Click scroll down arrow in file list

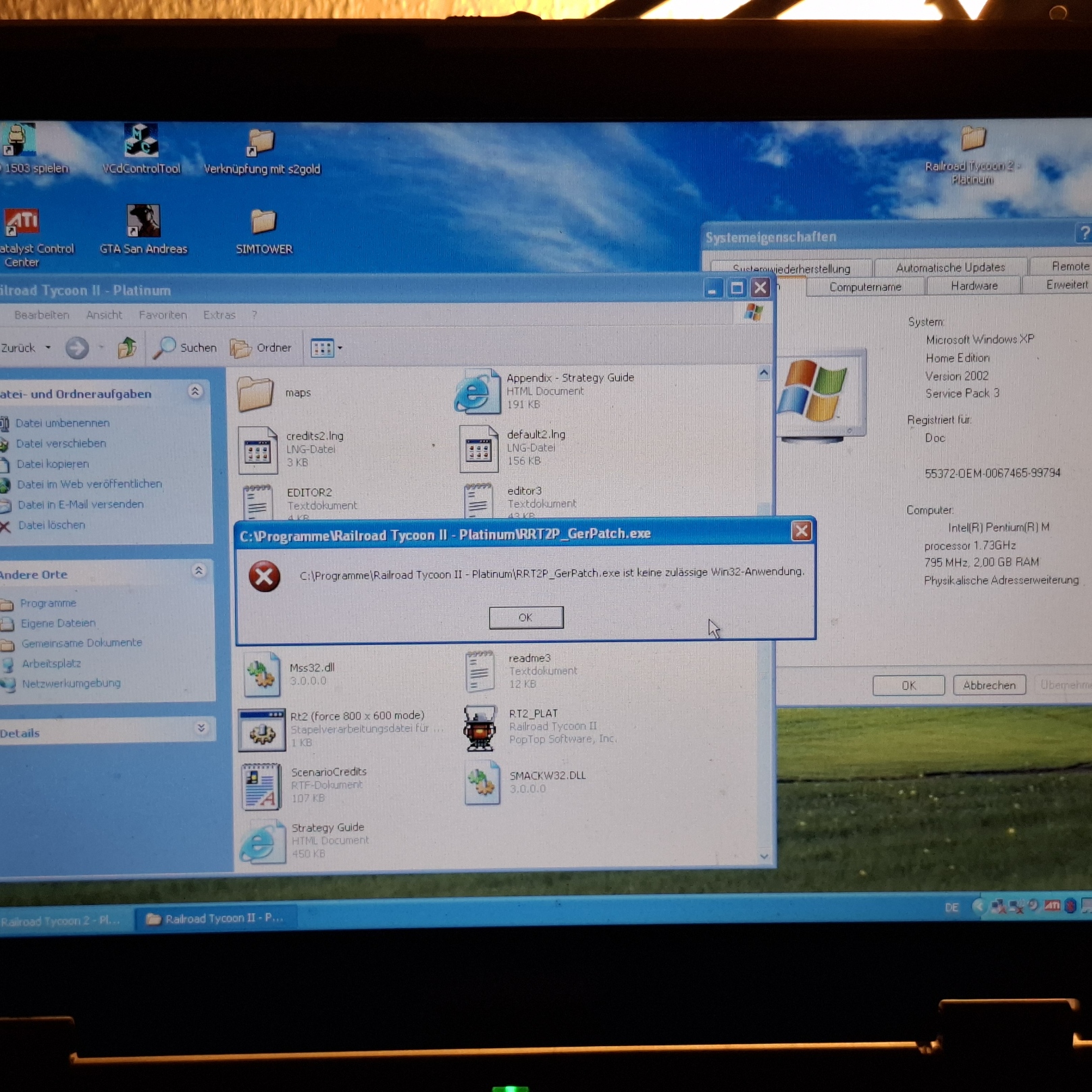(764, 856)
